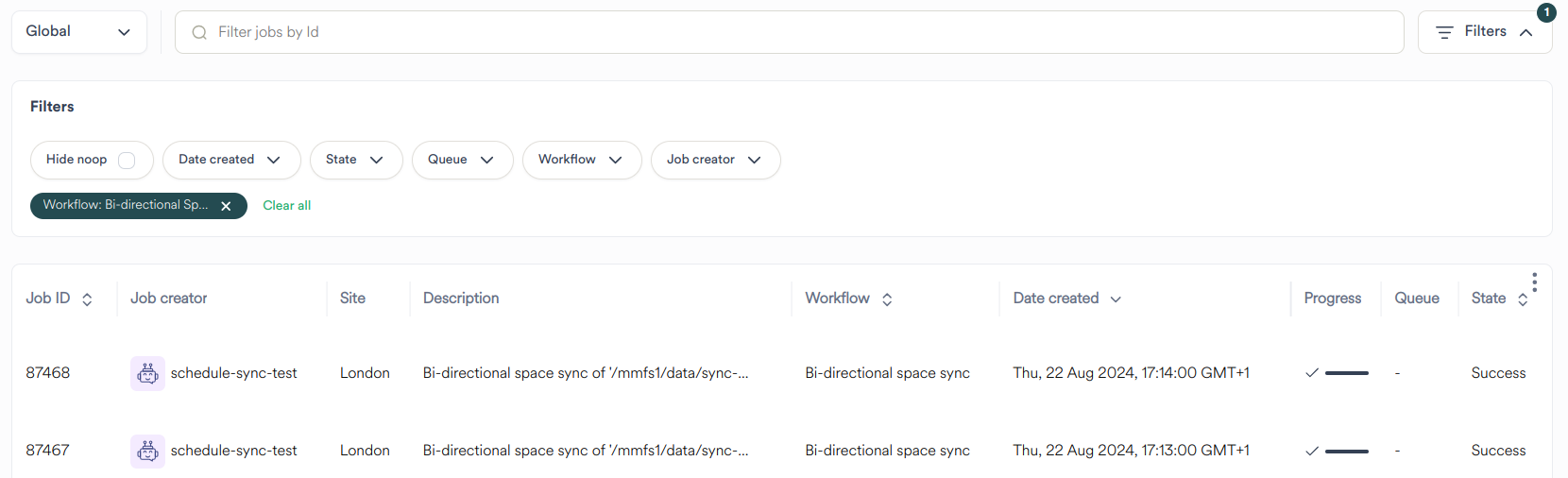Open the three-dot column options menu
This screenshot has height=478, width=1568.
point(1534,282)
